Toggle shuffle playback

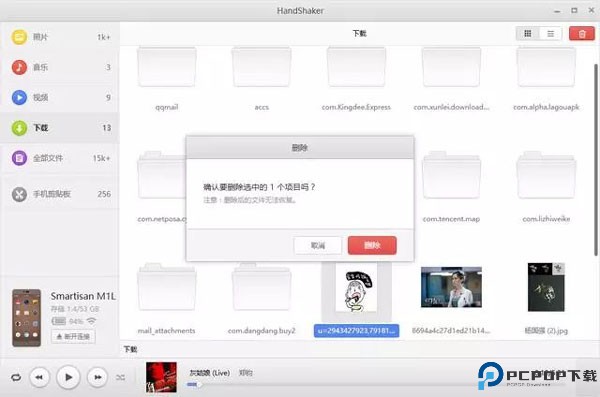tap(121, 377)
